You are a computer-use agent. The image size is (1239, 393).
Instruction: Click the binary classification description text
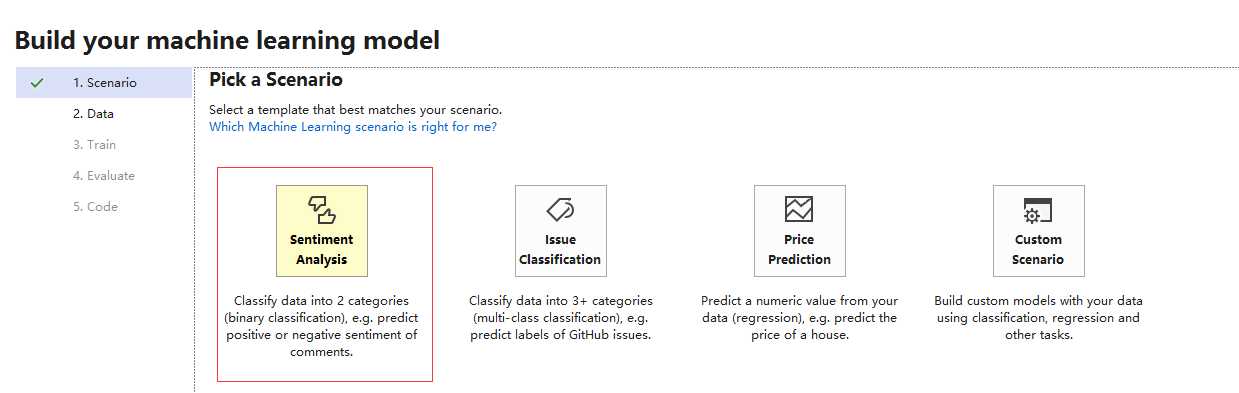tap(322, 326)
